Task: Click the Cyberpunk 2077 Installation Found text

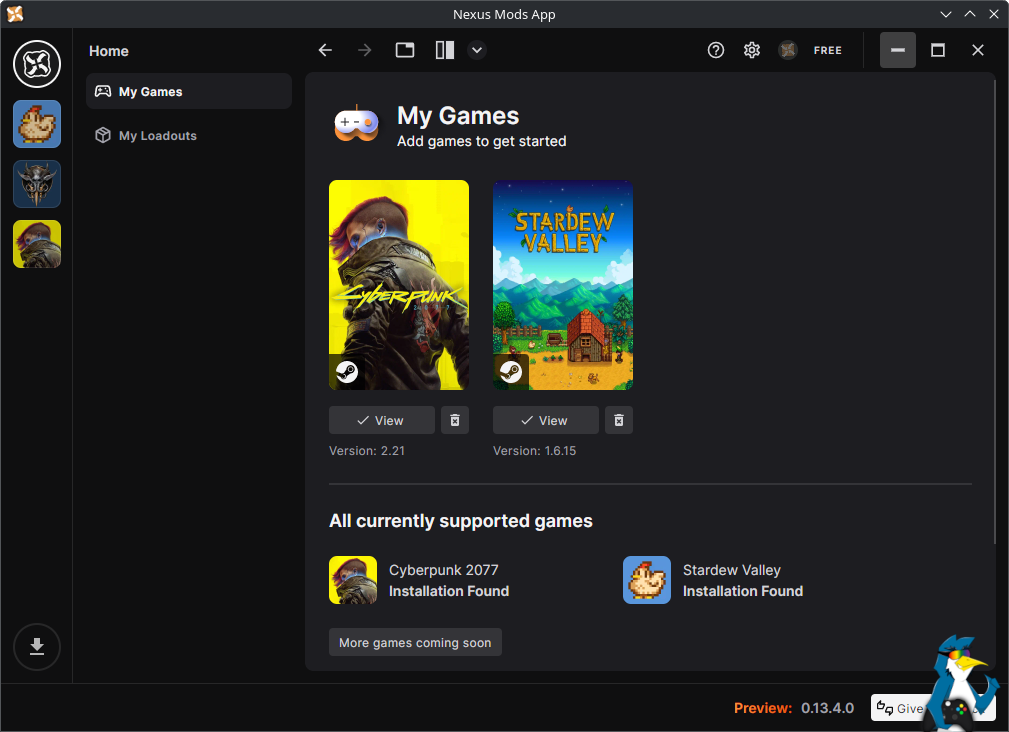Action: [449, 591]
